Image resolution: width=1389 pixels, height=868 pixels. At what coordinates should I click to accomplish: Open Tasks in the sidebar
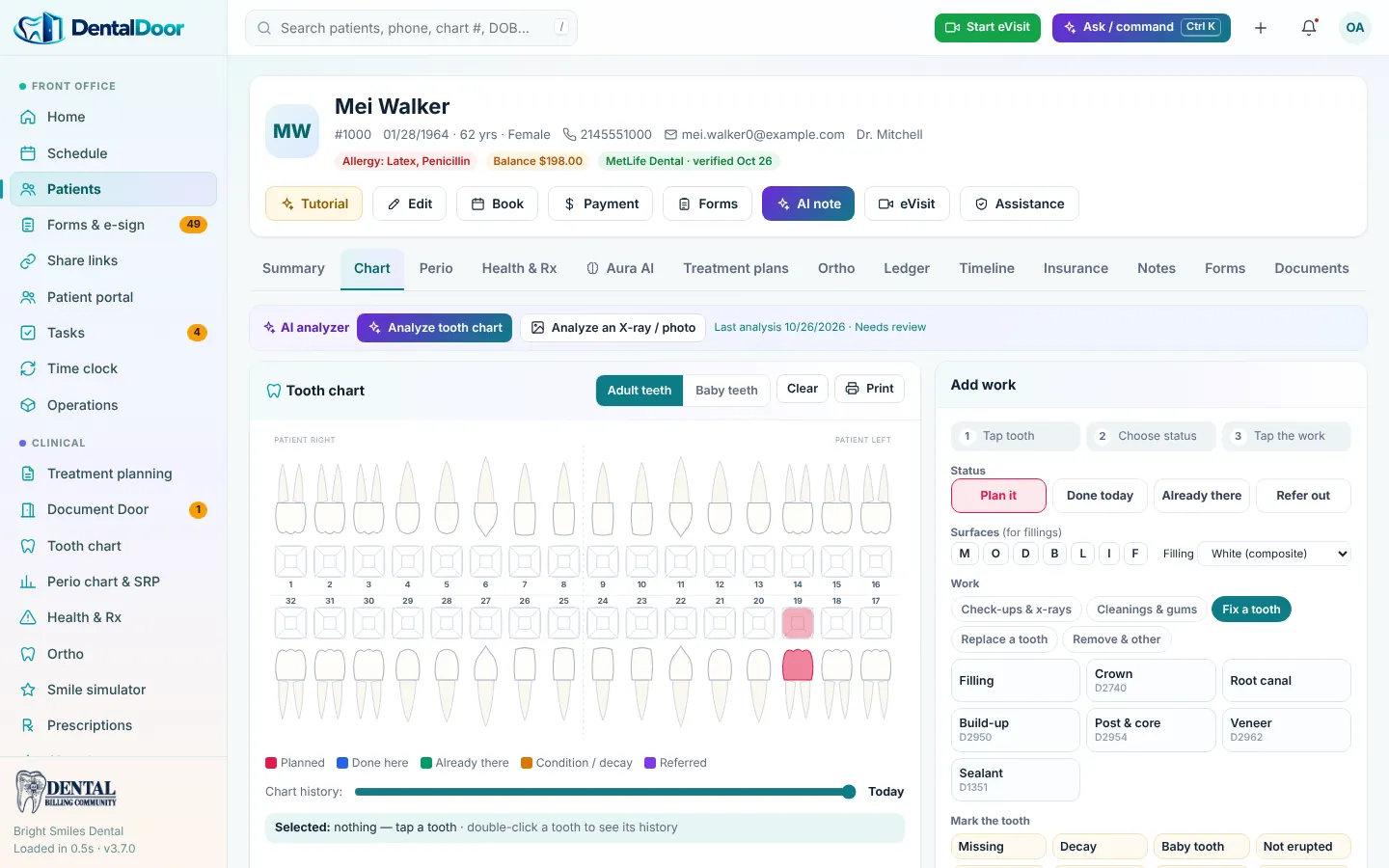(x=113, y=333)
